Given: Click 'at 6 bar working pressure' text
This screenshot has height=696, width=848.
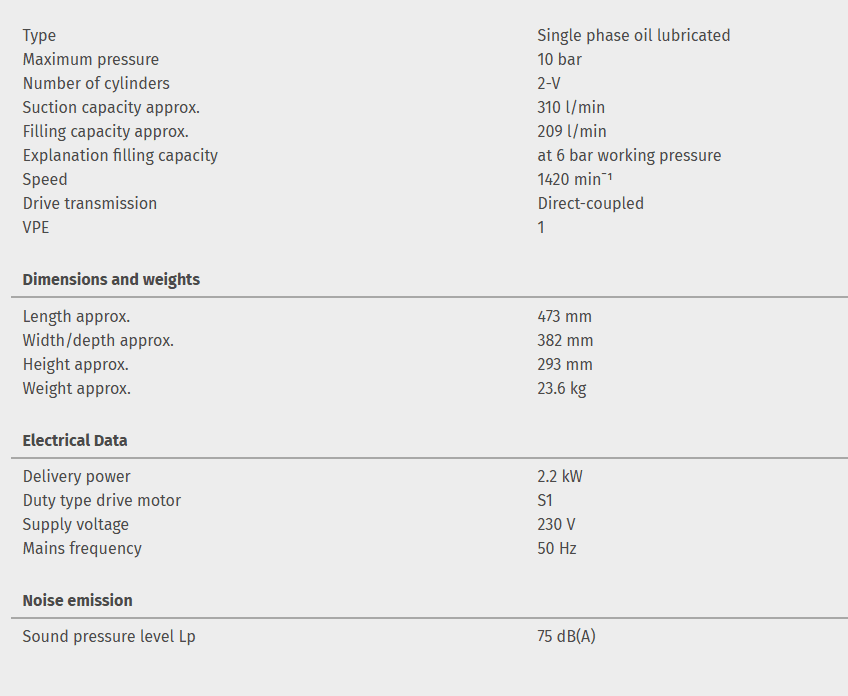Looking at the screenshot, I should point(629,156).
